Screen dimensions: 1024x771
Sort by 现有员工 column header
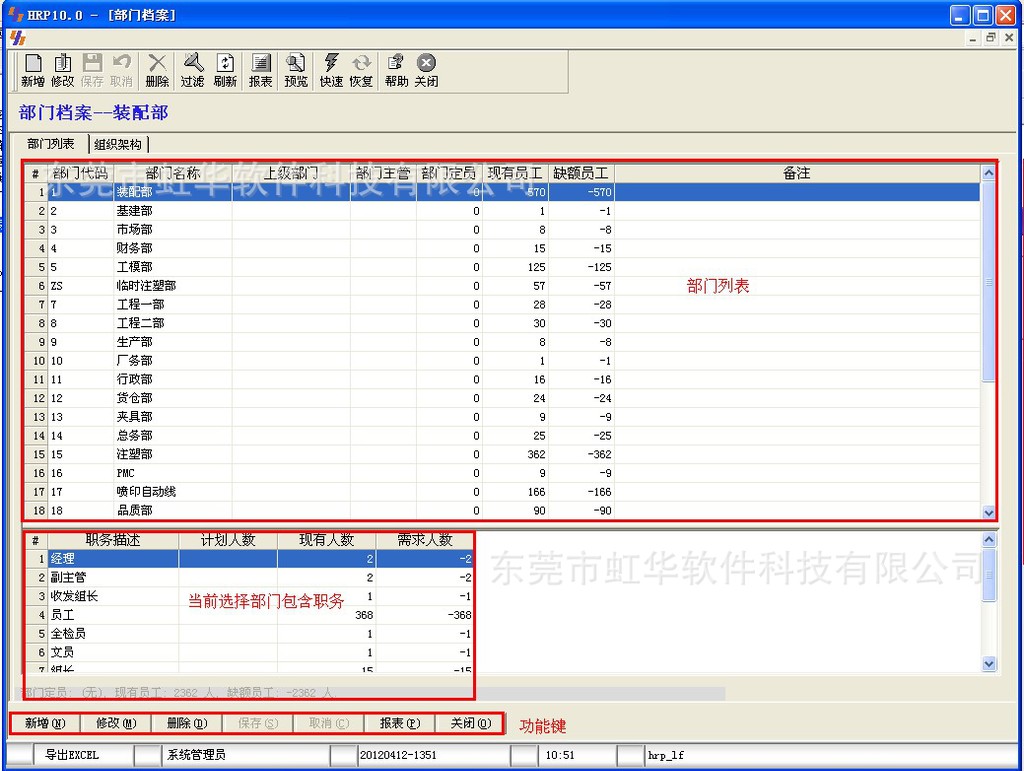pyautogui.click(x=514, y=173)
